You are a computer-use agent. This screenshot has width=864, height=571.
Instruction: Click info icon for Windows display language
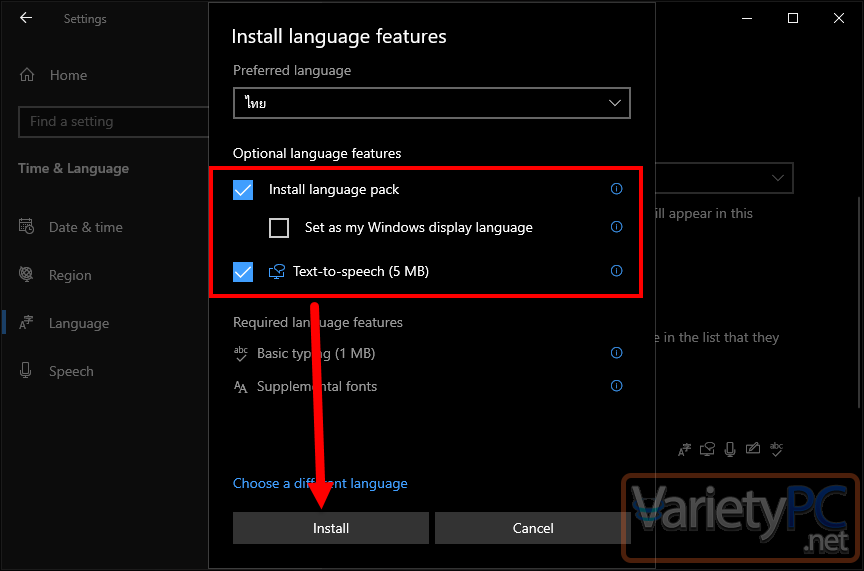pos(617,227)
